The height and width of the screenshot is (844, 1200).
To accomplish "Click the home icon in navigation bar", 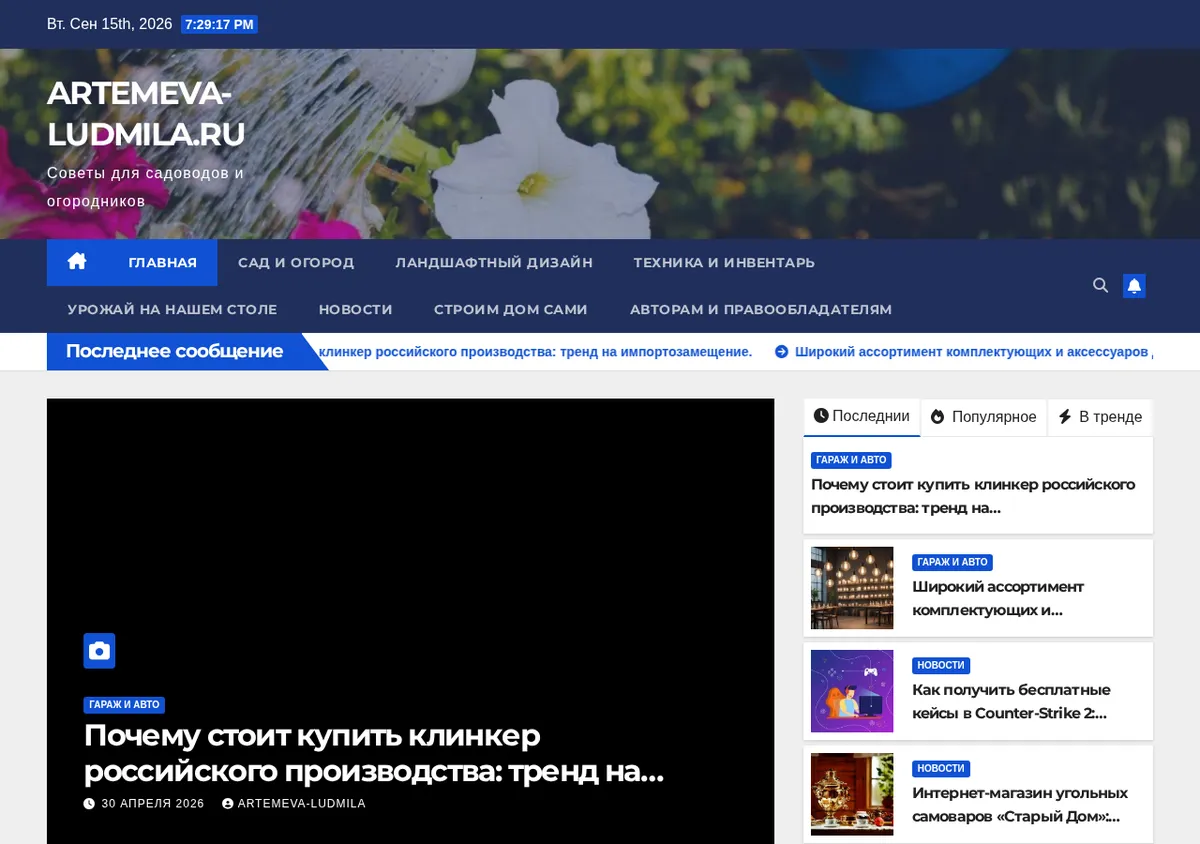I will point(77,262).
